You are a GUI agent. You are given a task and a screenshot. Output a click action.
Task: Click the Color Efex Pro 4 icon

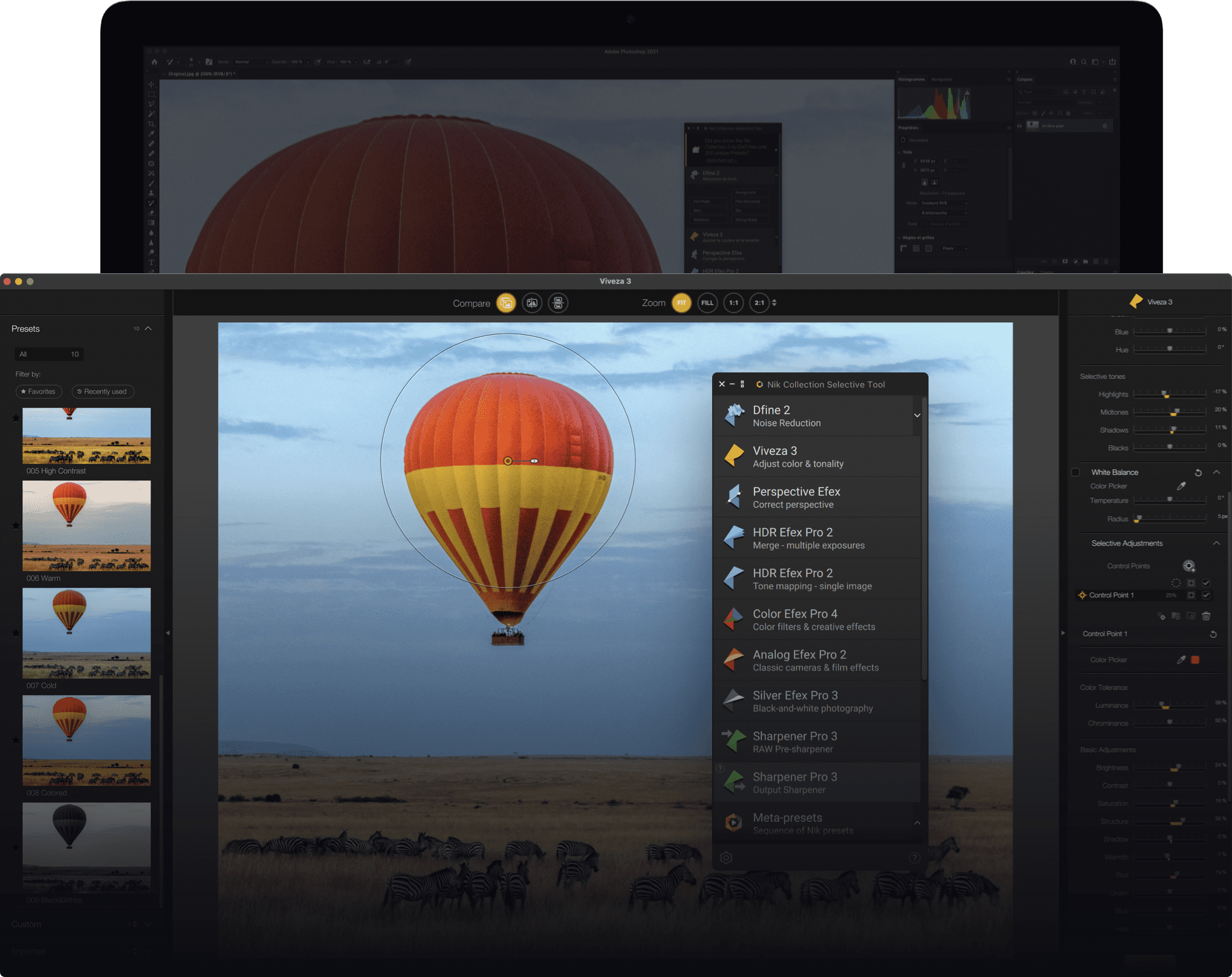[x=734, y=619]
